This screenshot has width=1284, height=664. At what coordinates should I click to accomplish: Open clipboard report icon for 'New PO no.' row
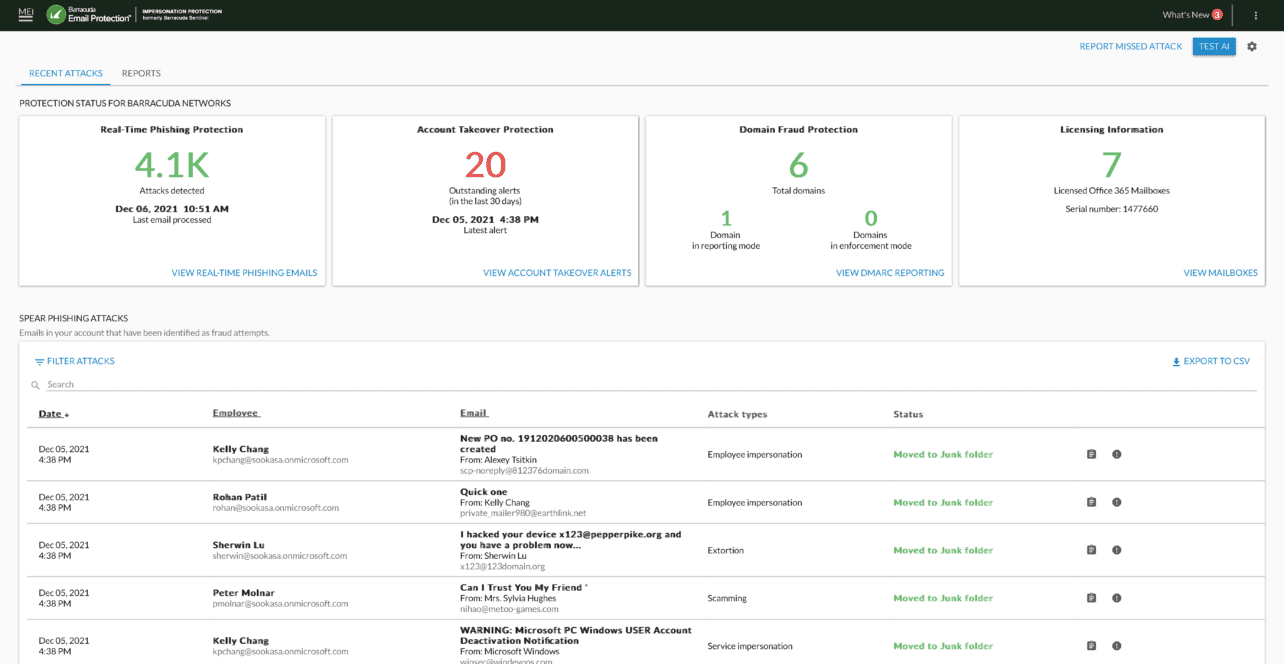coord(1092,455)
